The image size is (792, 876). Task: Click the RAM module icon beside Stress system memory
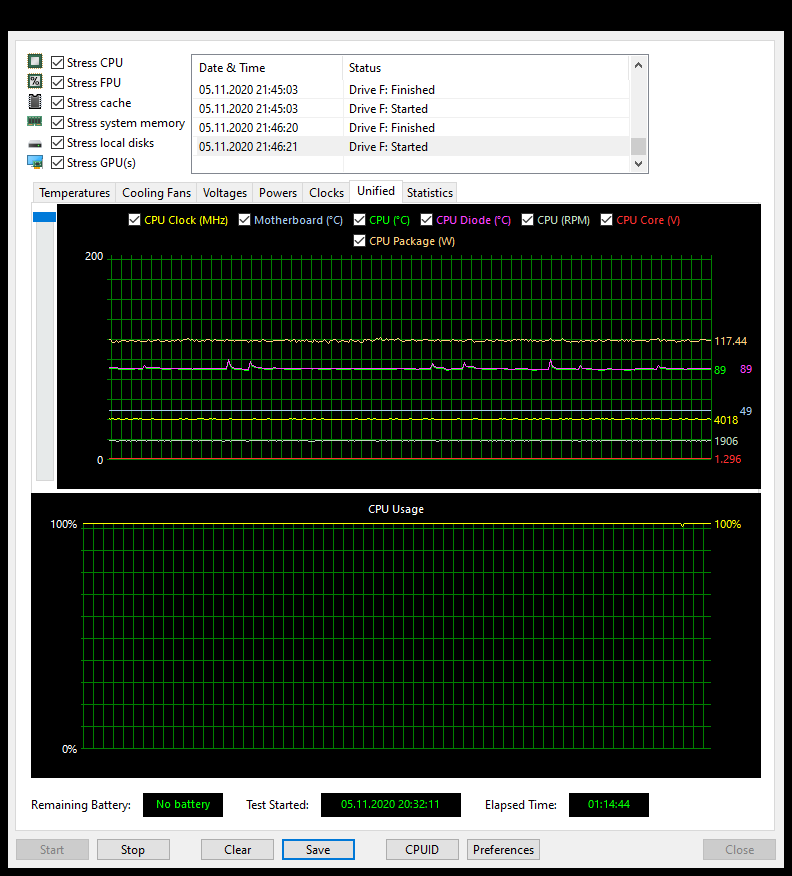point(35,121)
